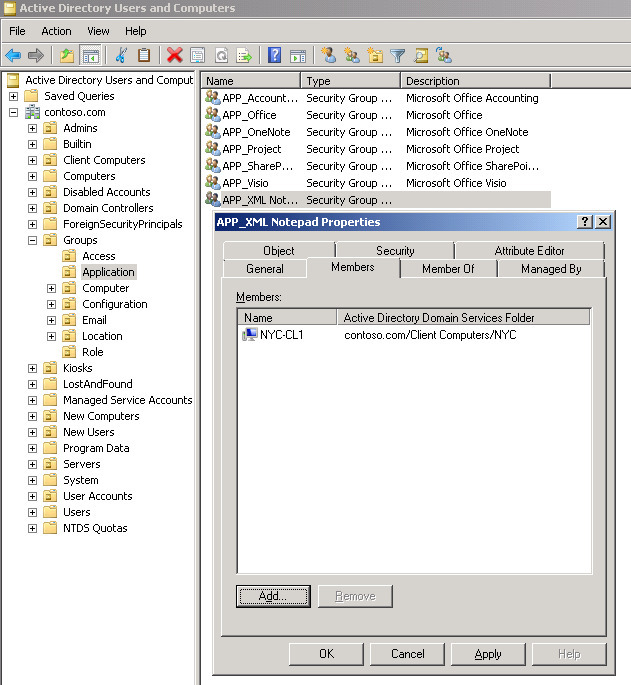631x685 pixels.
Task: Toggle Show/Hide Console Tree icon
Action: click(x=91, y=55)
